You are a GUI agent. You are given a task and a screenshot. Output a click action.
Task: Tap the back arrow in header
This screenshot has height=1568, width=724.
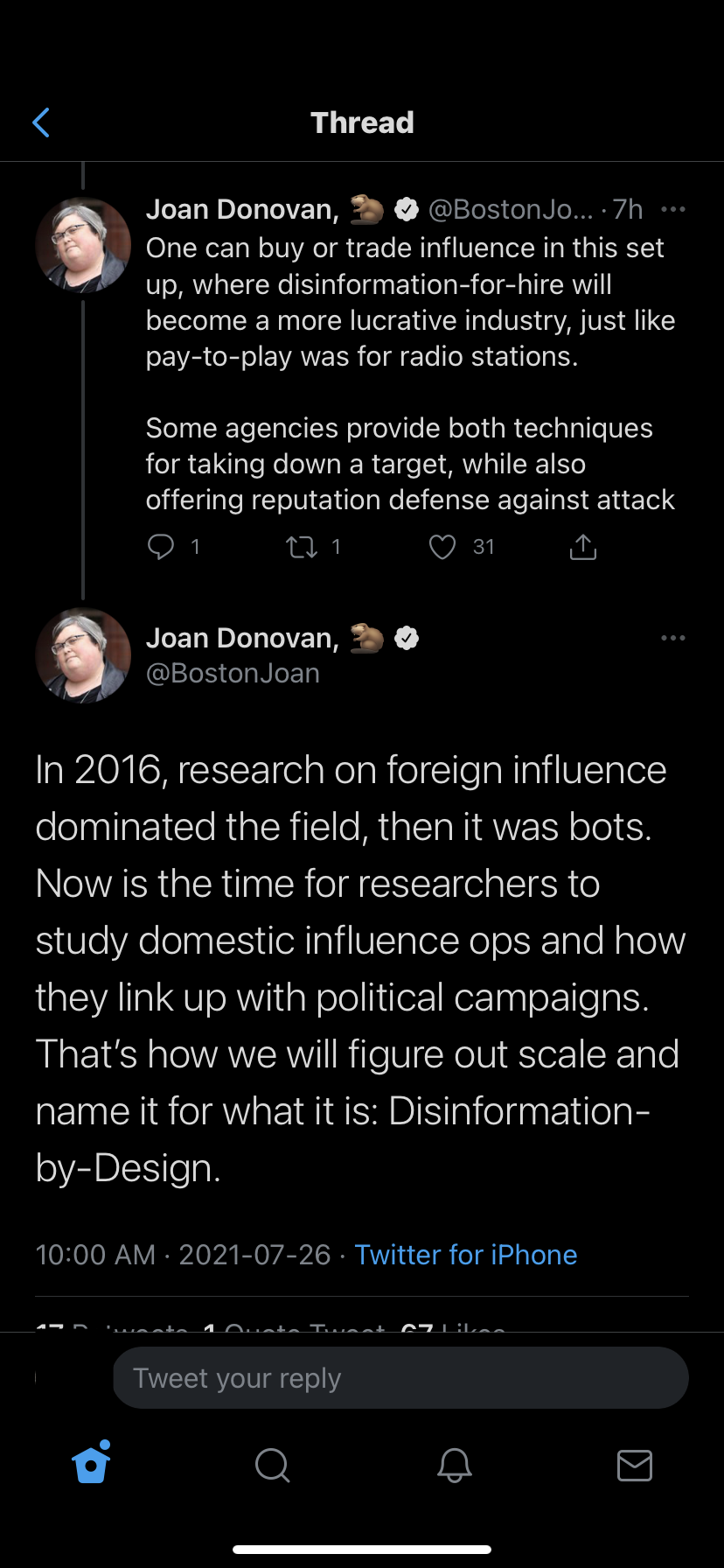click(41, 122)
